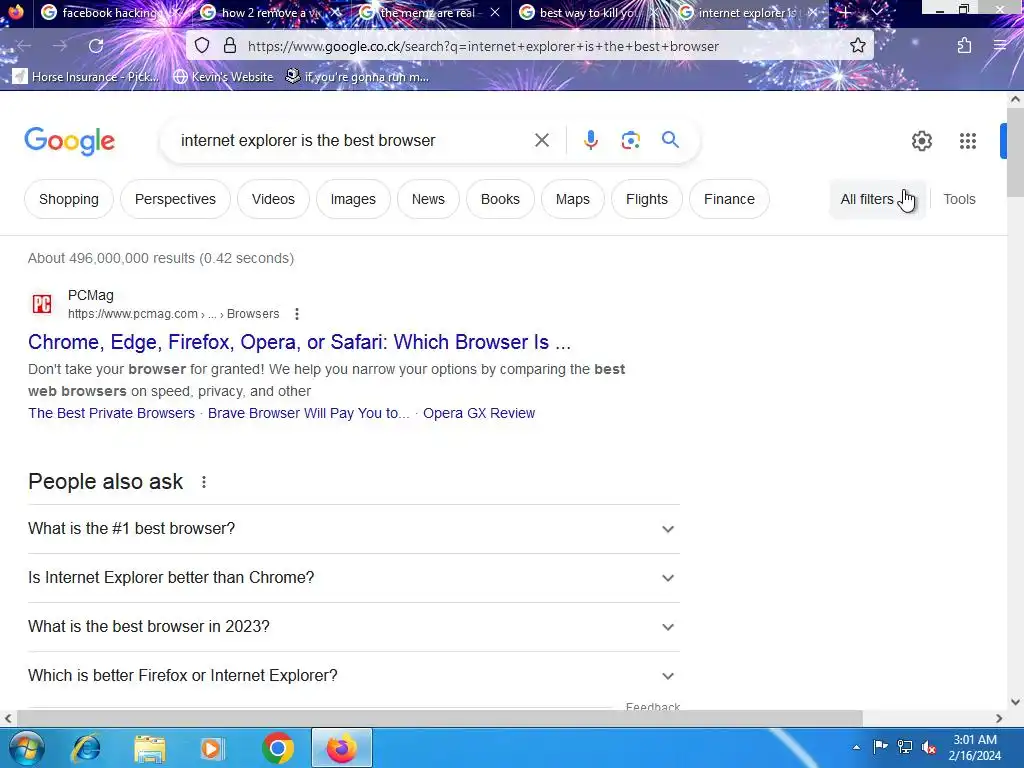Image resolution: width=1024 pixels, height=768 pixels.
Task: Go to the Google logo homepage
Action: [x=70, y=141]
